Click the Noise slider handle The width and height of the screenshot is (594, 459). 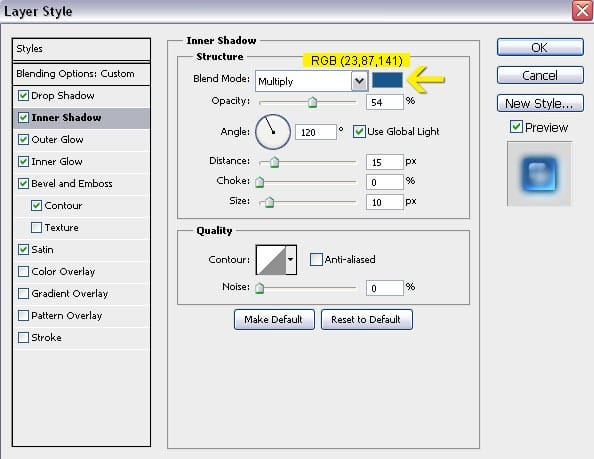(259, 288)
